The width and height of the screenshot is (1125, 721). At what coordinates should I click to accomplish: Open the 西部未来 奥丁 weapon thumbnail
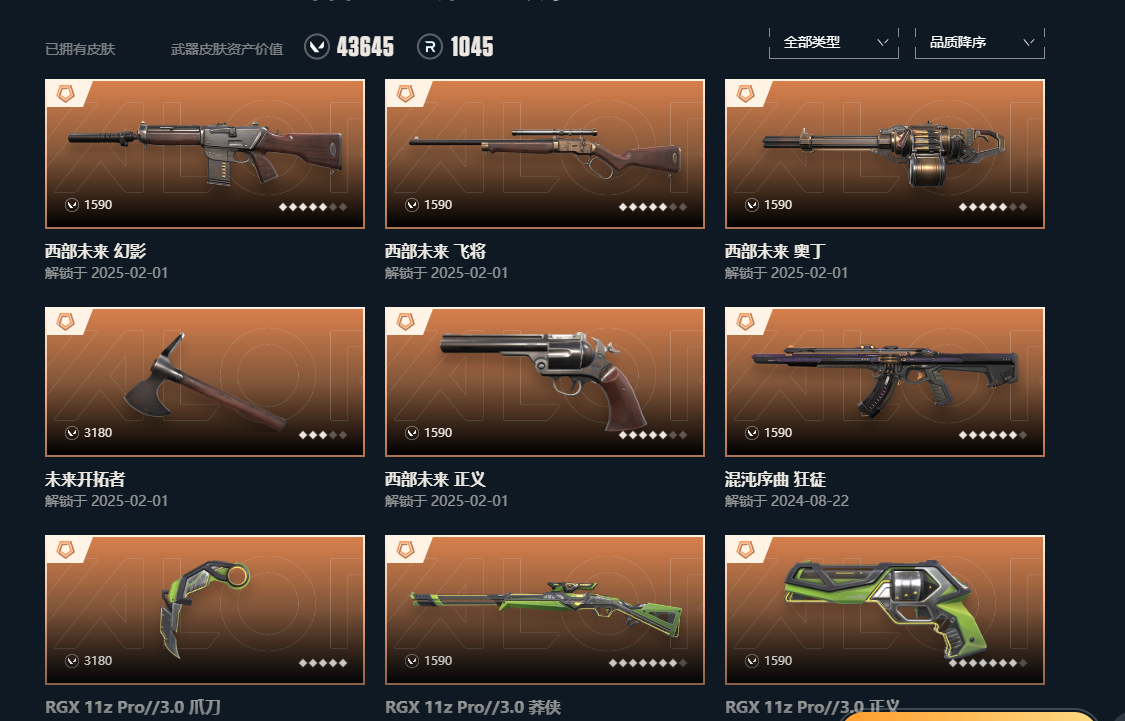tap(885, 154)
